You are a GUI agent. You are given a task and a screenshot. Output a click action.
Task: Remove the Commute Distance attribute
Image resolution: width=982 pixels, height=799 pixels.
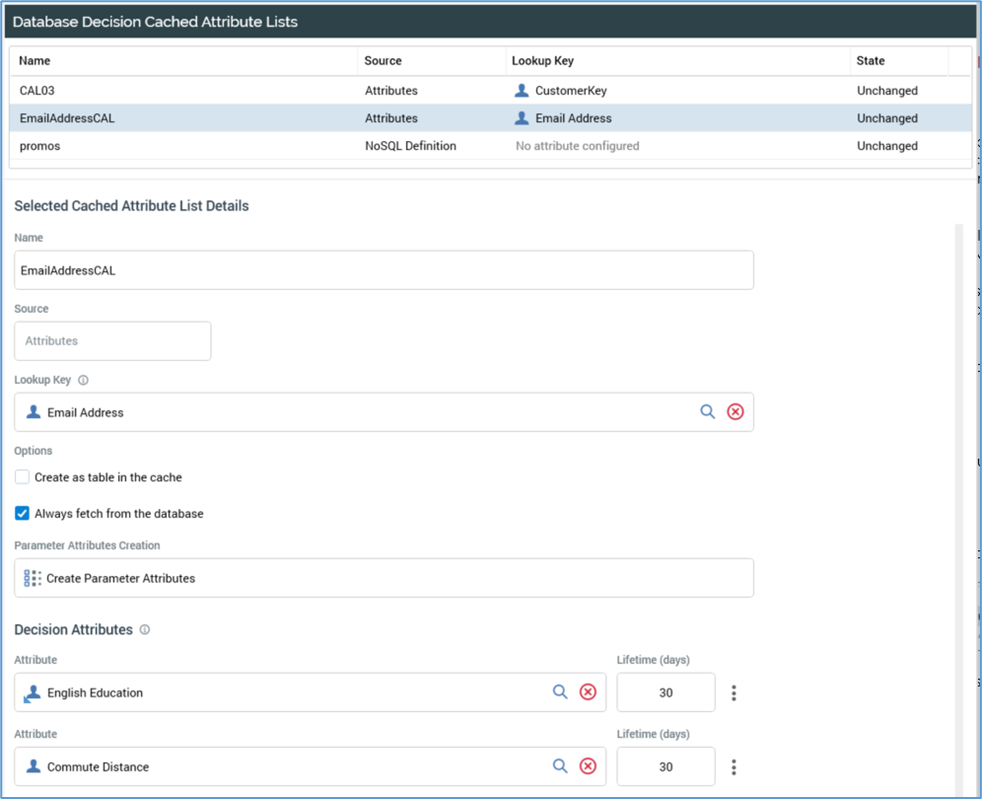click(x=588, y=766)
